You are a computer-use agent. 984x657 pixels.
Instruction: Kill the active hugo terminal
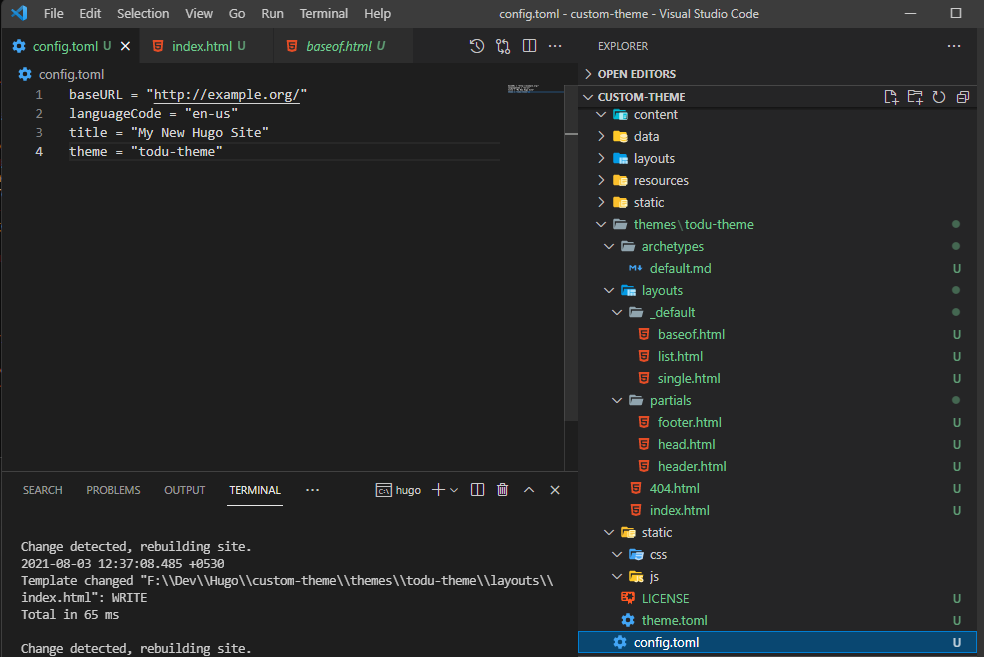(502, 489)
